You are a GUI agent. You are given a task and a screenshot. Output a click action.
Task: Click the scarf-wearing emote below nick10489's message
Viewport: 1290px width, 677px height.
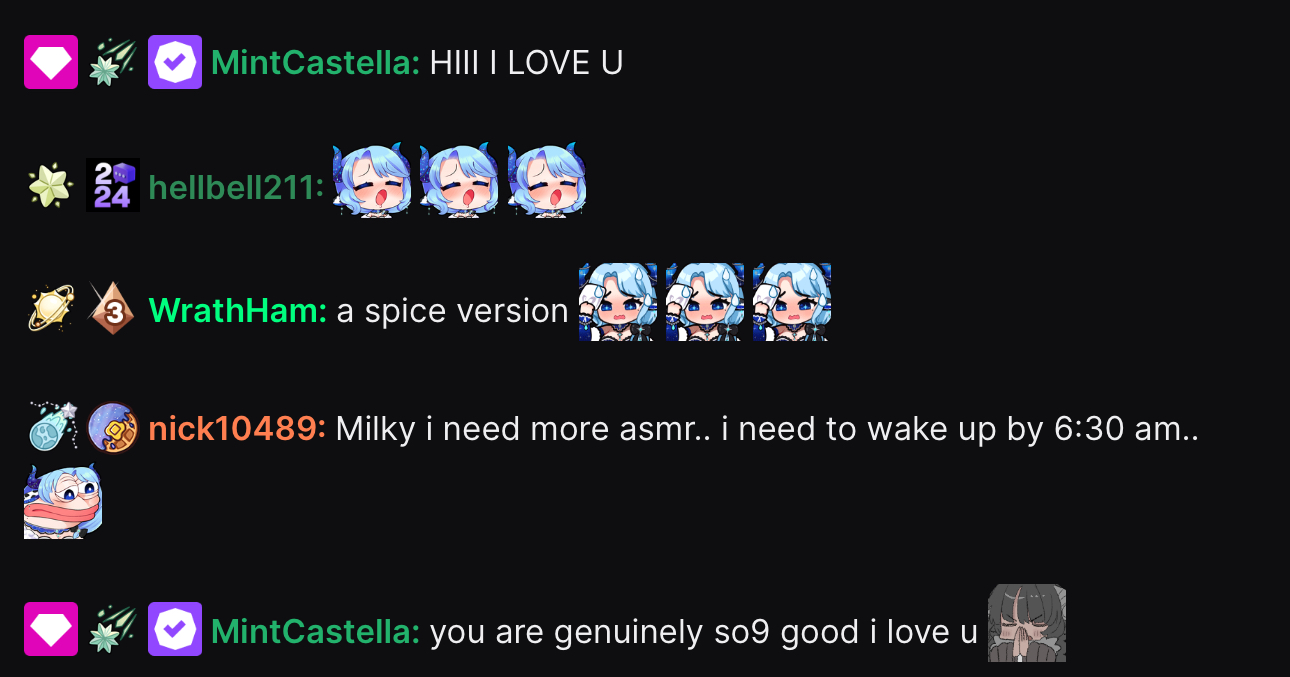(x=63, y=501)
